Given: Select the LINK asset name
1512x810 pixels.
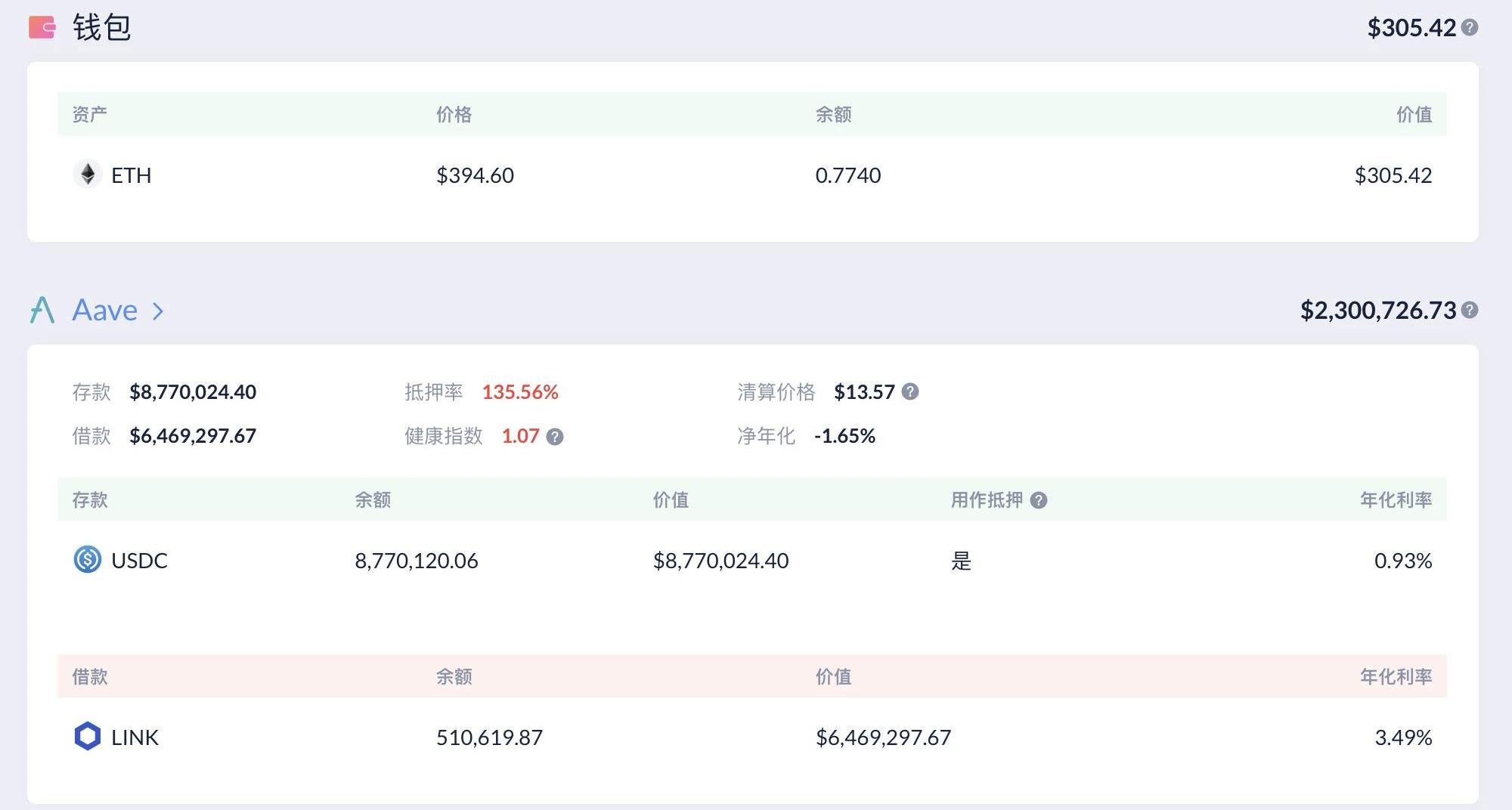Looking at the screenshot, I should click(x=135, y=737).
